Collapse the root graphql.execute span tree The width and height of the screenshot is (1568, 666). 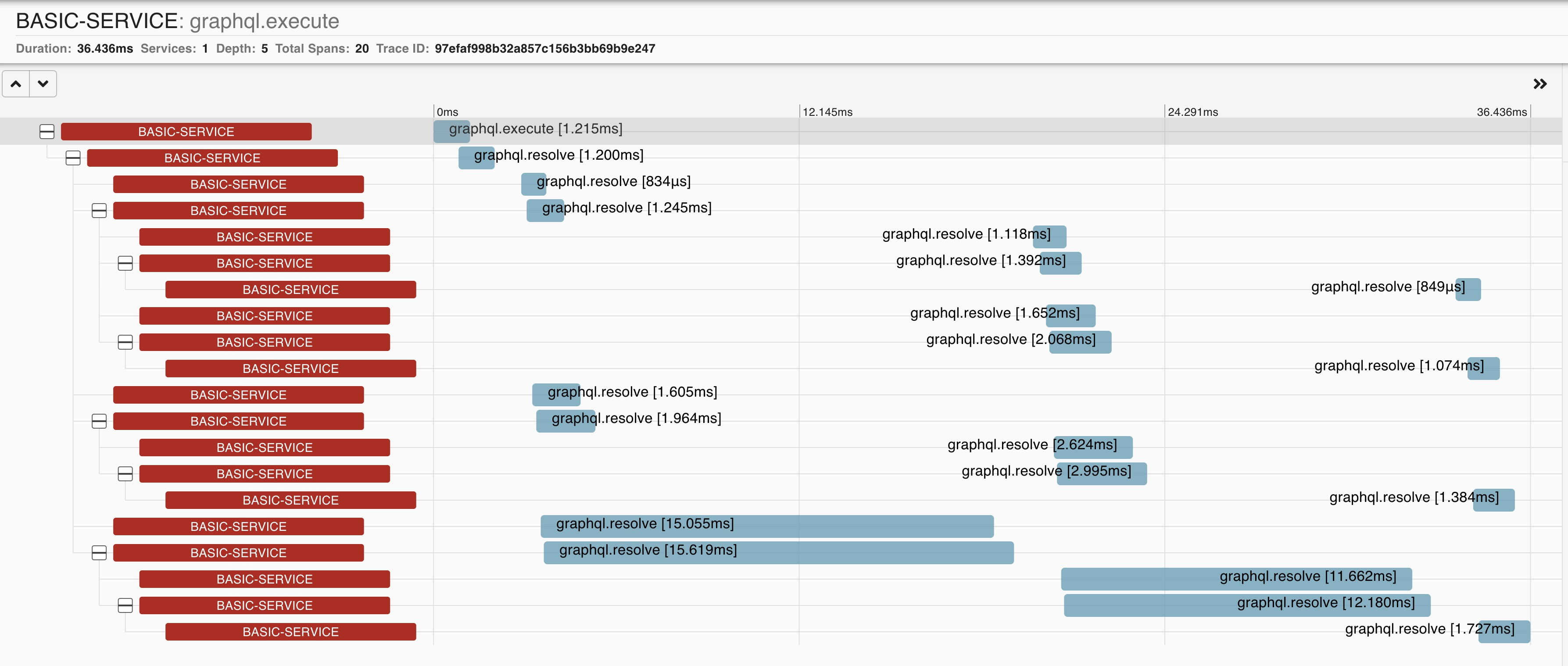pyautogui.click(x=47, y=131)
